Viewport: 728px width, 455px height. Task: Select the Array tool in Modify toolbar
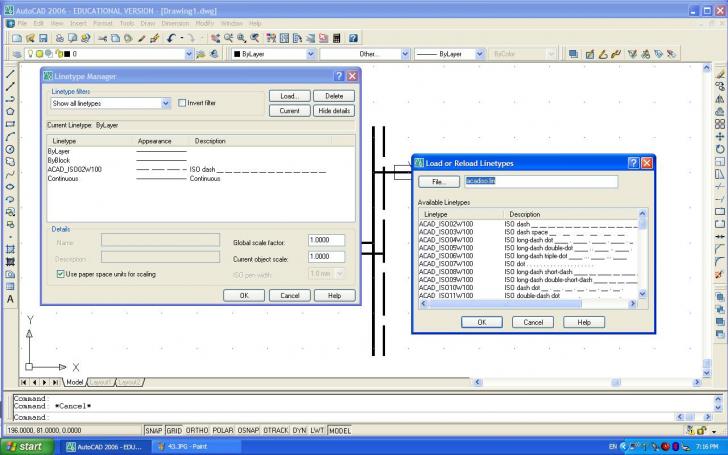(720, 124)
